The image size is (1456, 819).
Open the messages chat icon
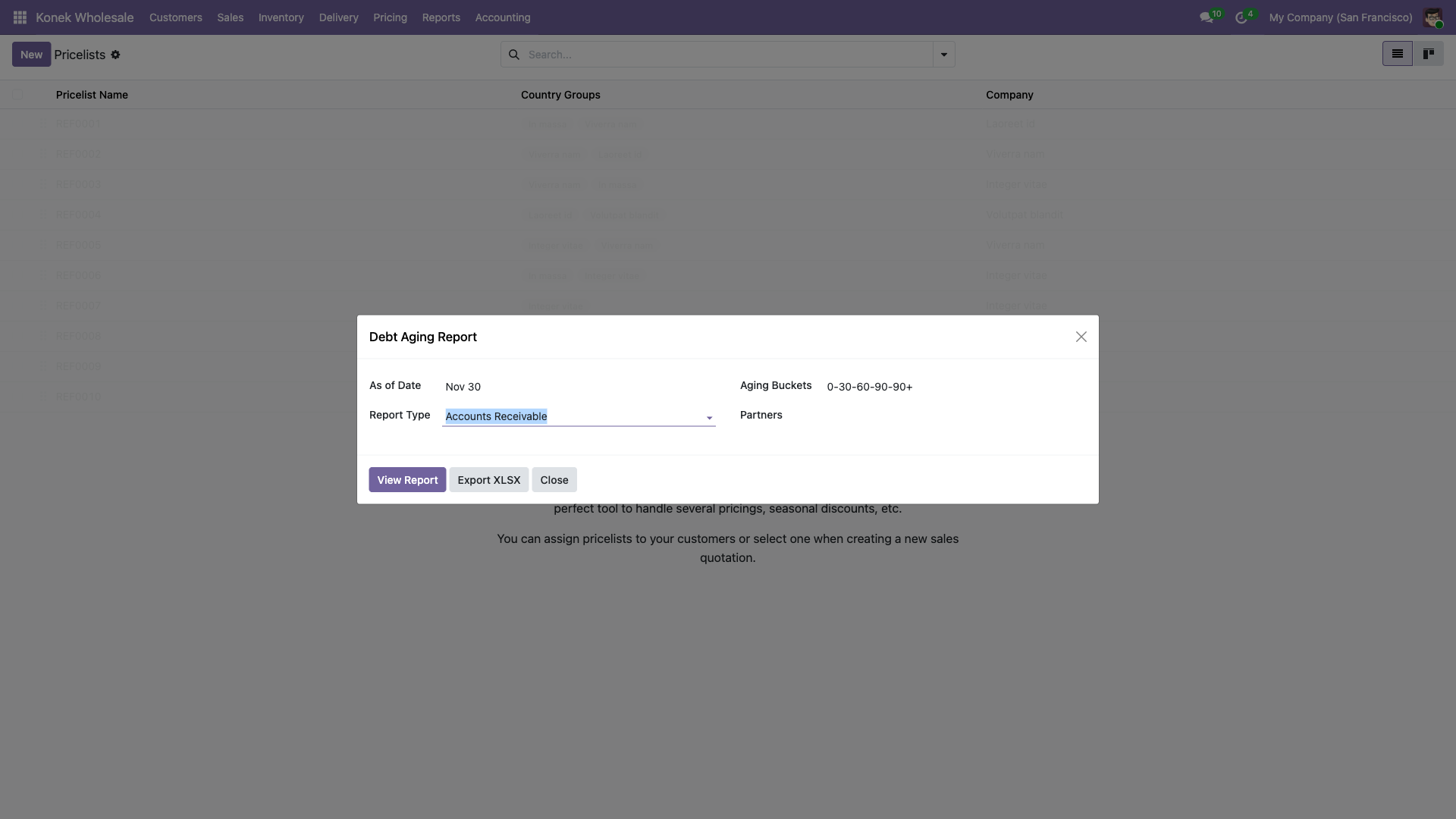1206,17
